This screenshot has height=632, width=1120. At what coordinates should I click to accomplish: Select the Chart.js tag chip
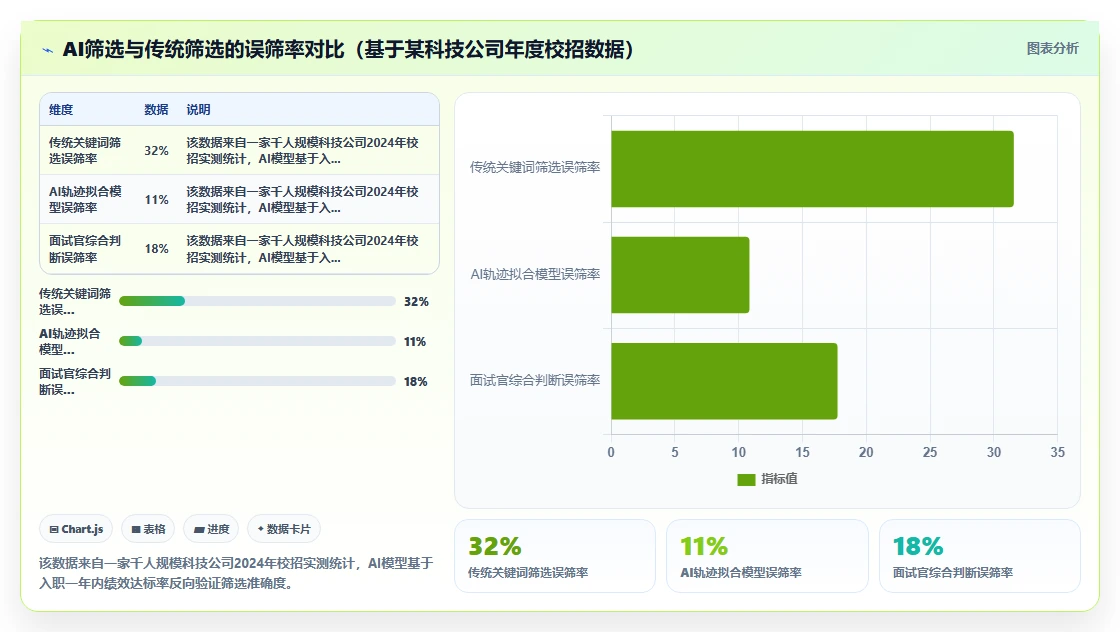click(76, 529)
